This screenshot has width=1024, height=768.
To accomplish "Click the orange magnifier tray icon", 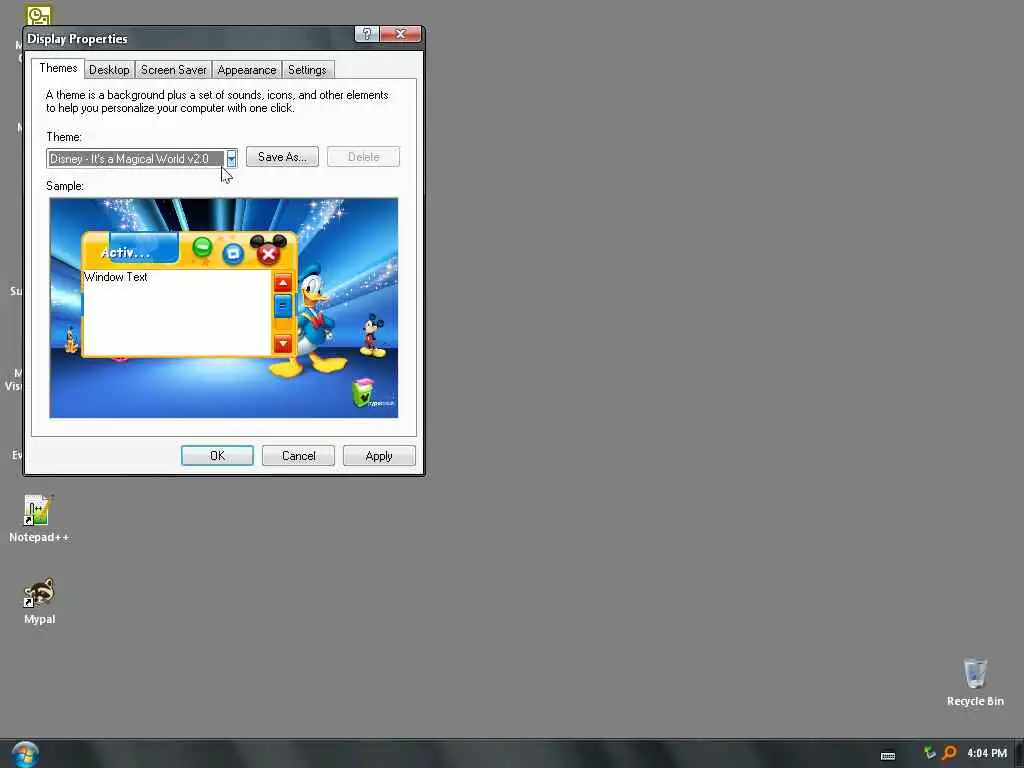I will pyautogui.click(x=949, y=753).
